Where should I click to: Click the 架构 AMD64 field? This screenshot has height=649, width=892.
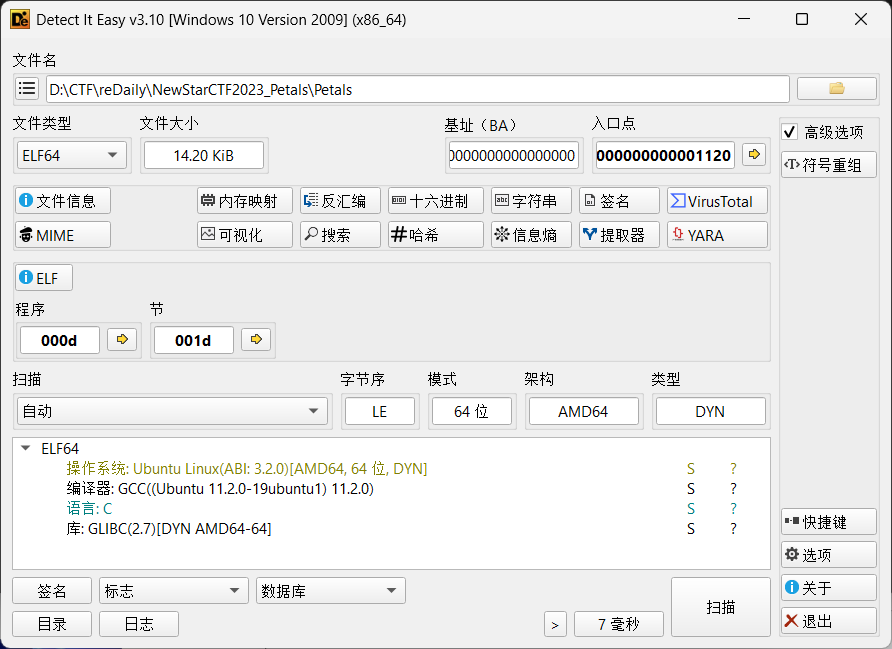click(584, 411)
